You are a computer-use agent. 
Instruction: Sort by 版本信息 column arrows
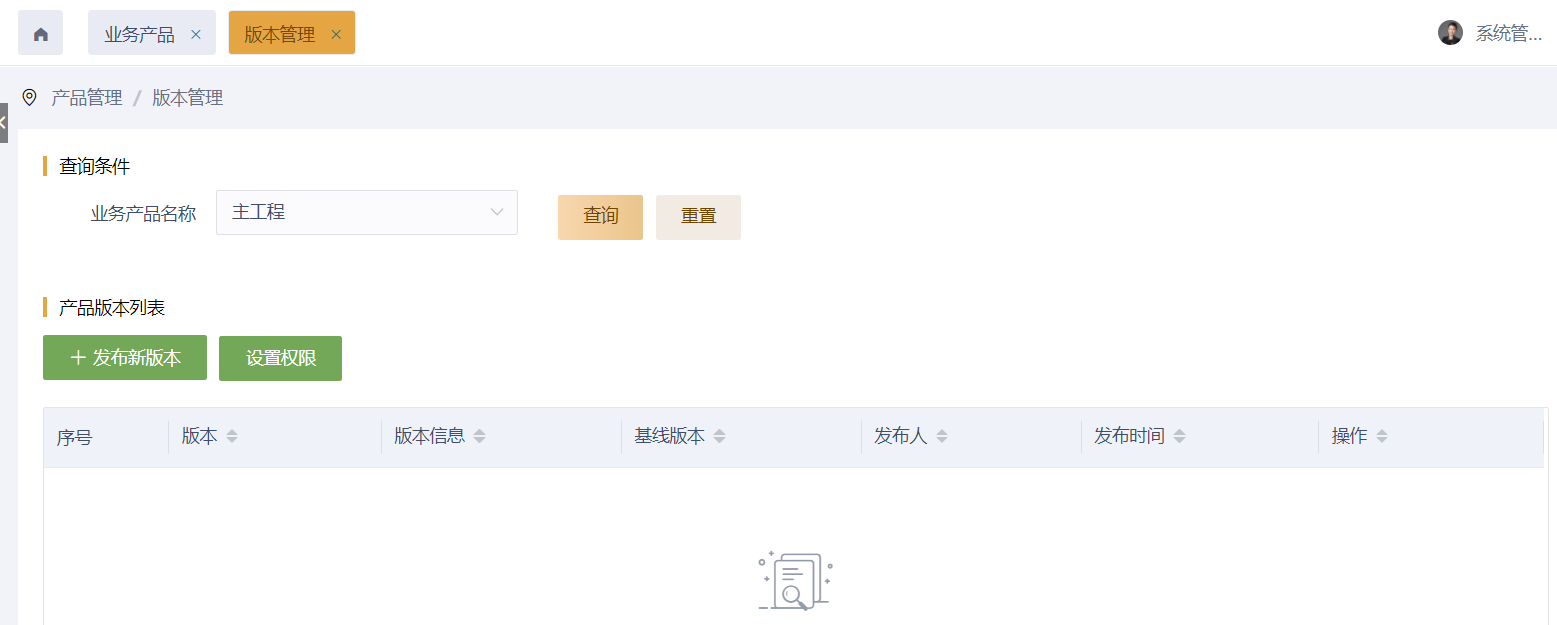tap(479, 437)
